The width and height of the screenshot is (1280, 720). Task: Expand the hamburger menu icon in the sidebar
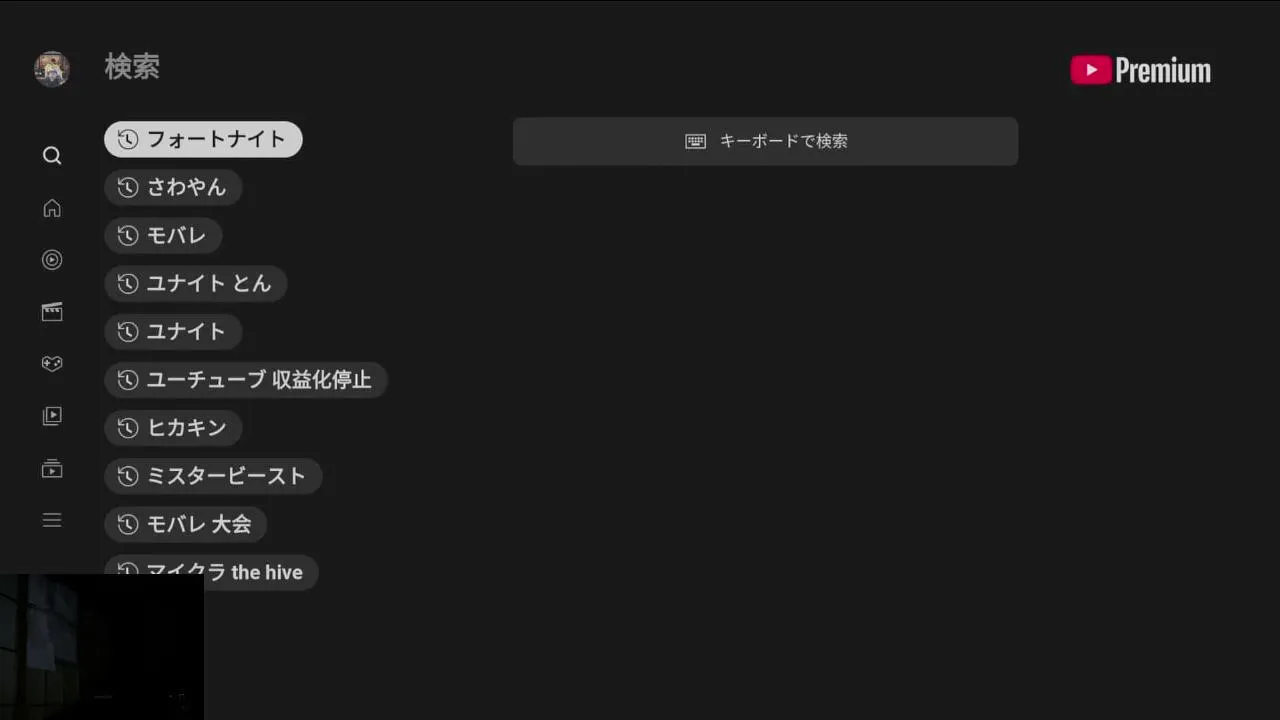click(52, 520)
